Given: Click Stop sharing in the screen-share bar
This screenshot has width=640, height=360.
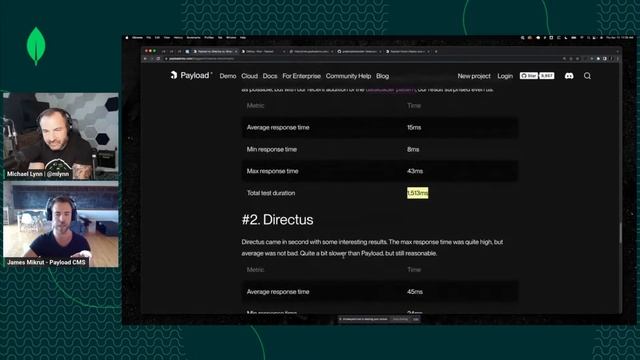Looking at the screenshot, I should click(x=400, y=319).
